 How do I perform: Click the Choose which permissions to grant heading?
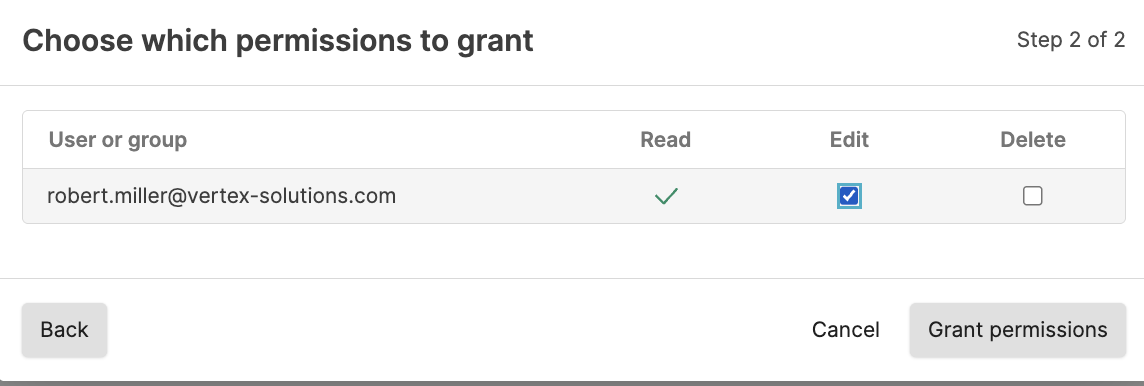tap(278, 41)
